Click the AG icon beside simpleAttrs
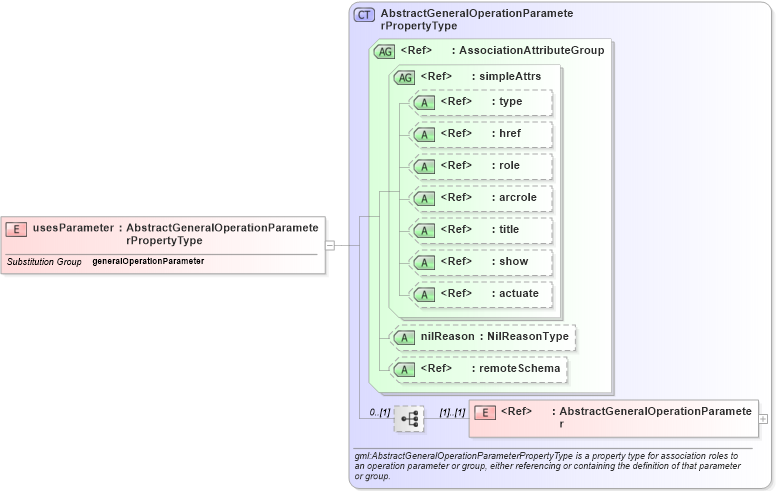 tap(404, 78)
